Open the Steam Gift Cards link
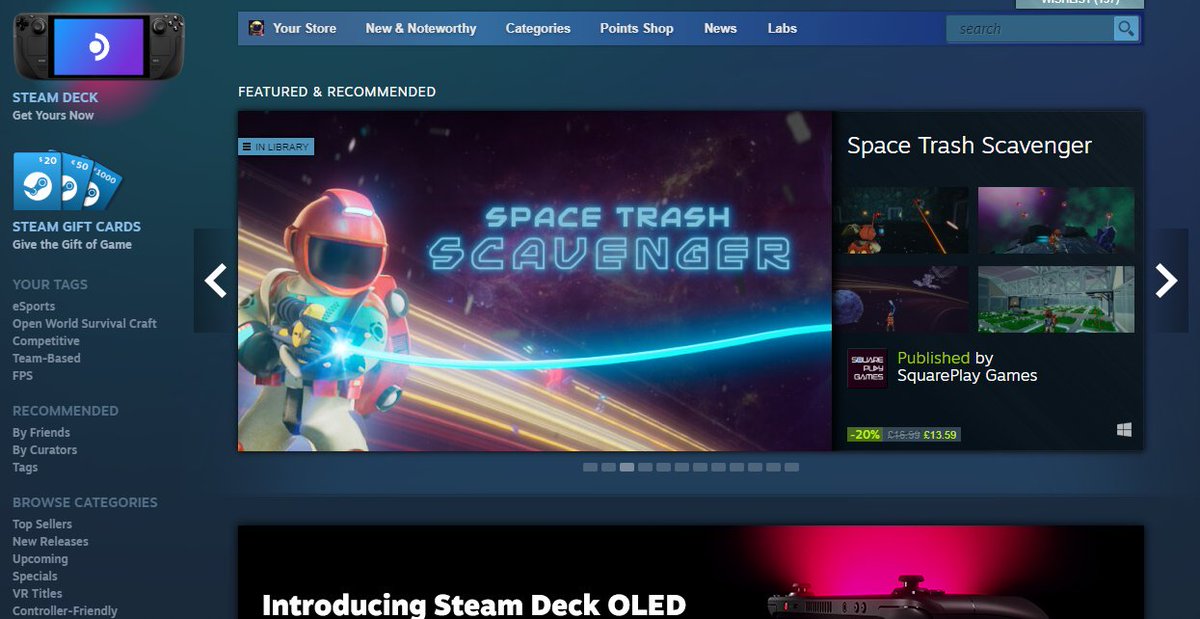This screenshot has width=1200, height=619. tap(76, 227)
